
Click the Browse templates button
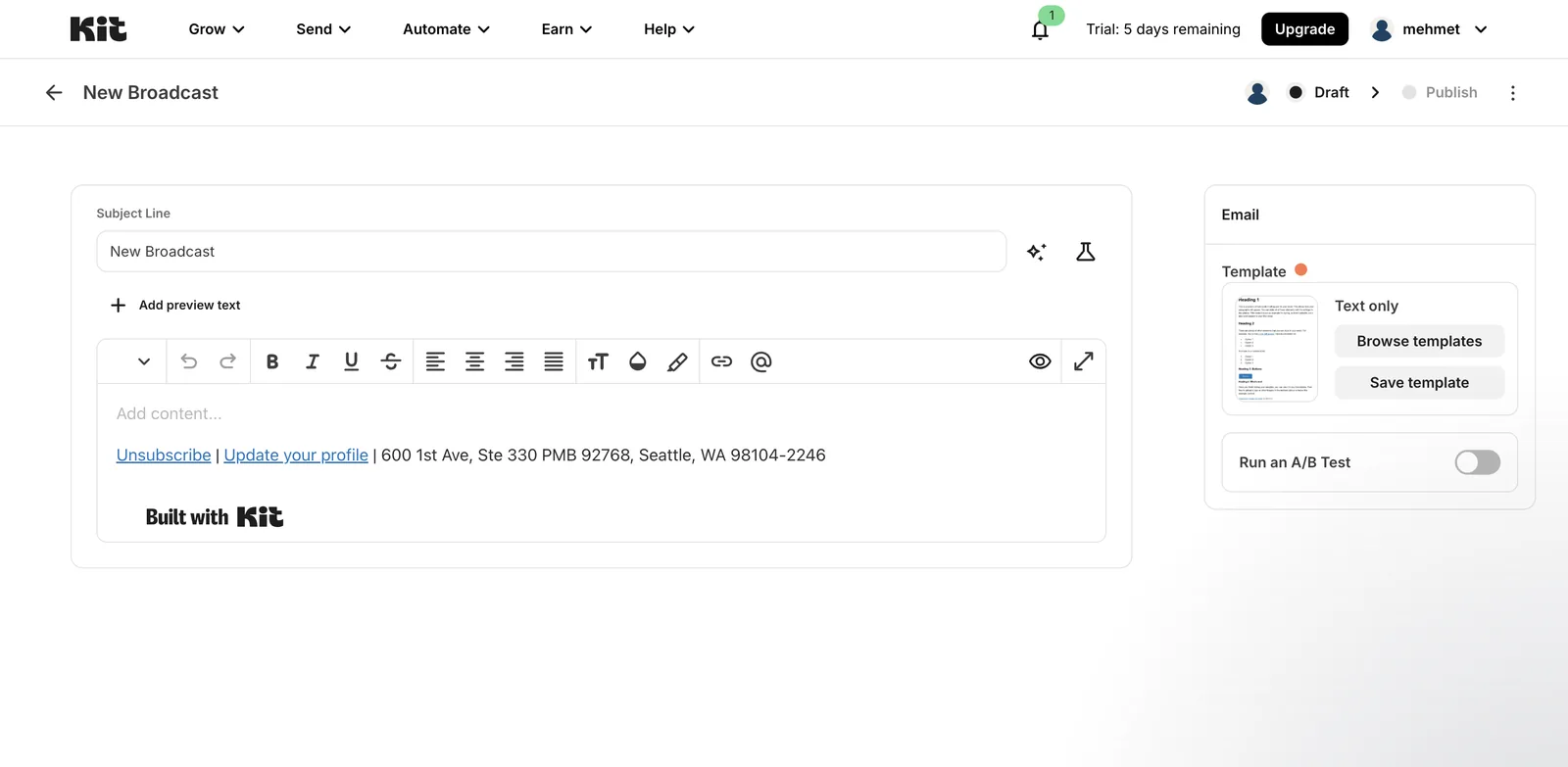(1419, 341)
